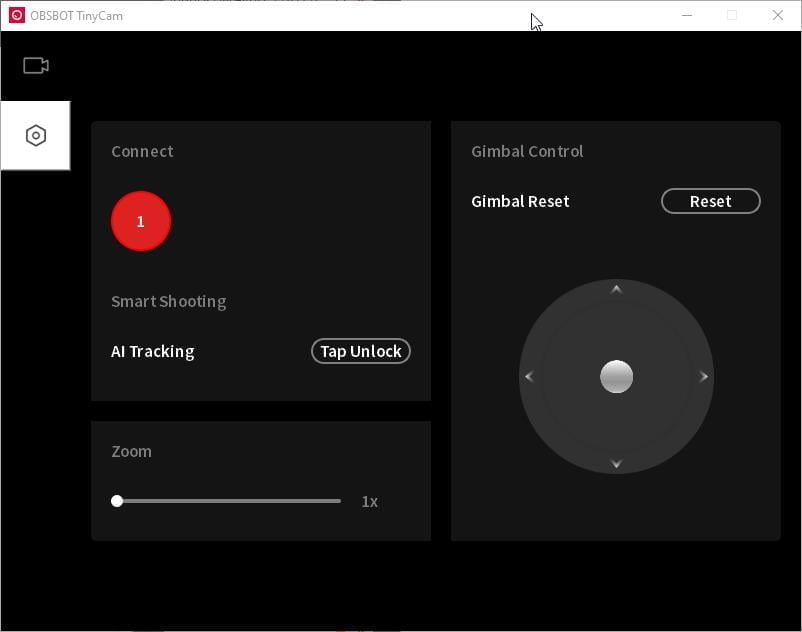Click the AI Tracking label
Screen dimensions: 802x632
point(152,351)
